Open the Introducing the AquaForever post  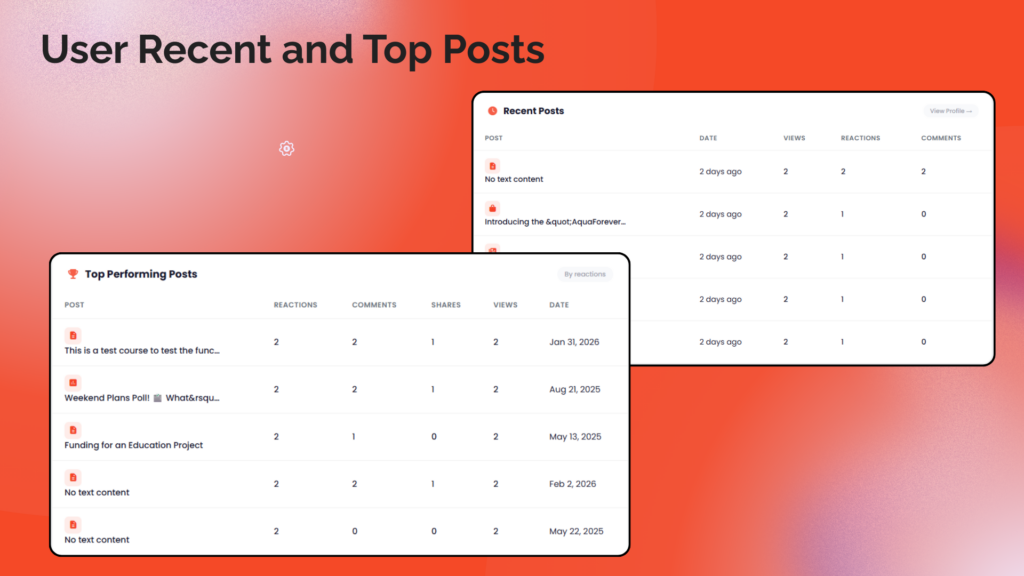555,222
